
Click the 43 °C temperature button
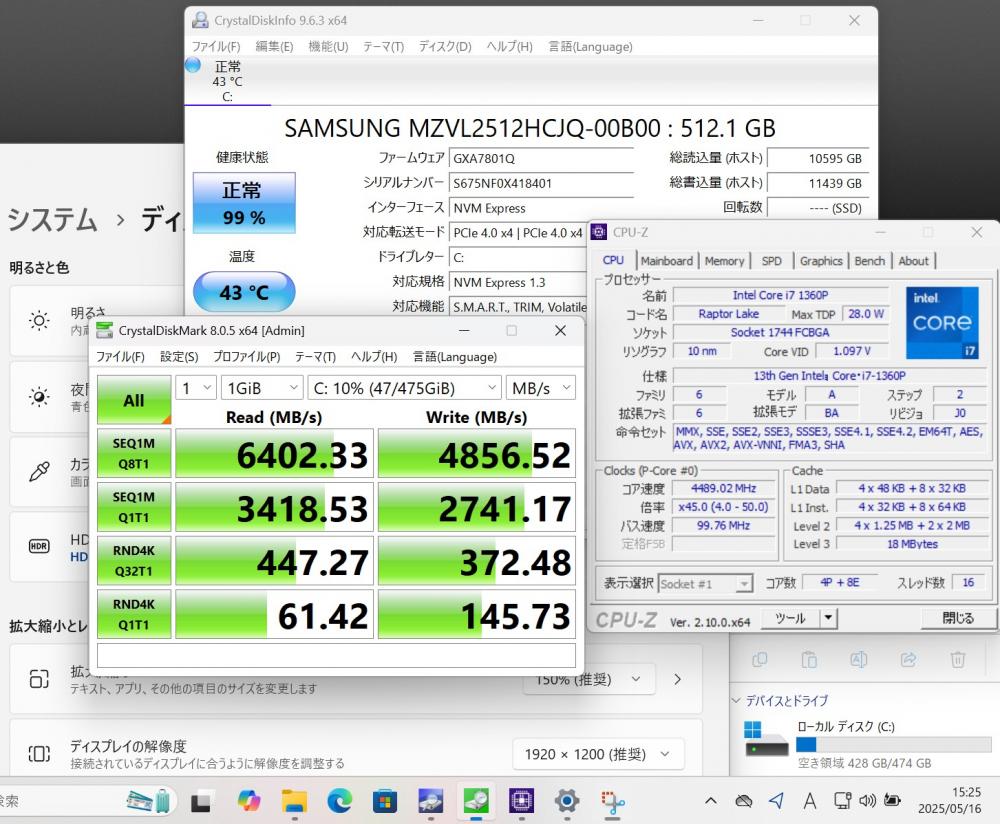pos(244,291)
